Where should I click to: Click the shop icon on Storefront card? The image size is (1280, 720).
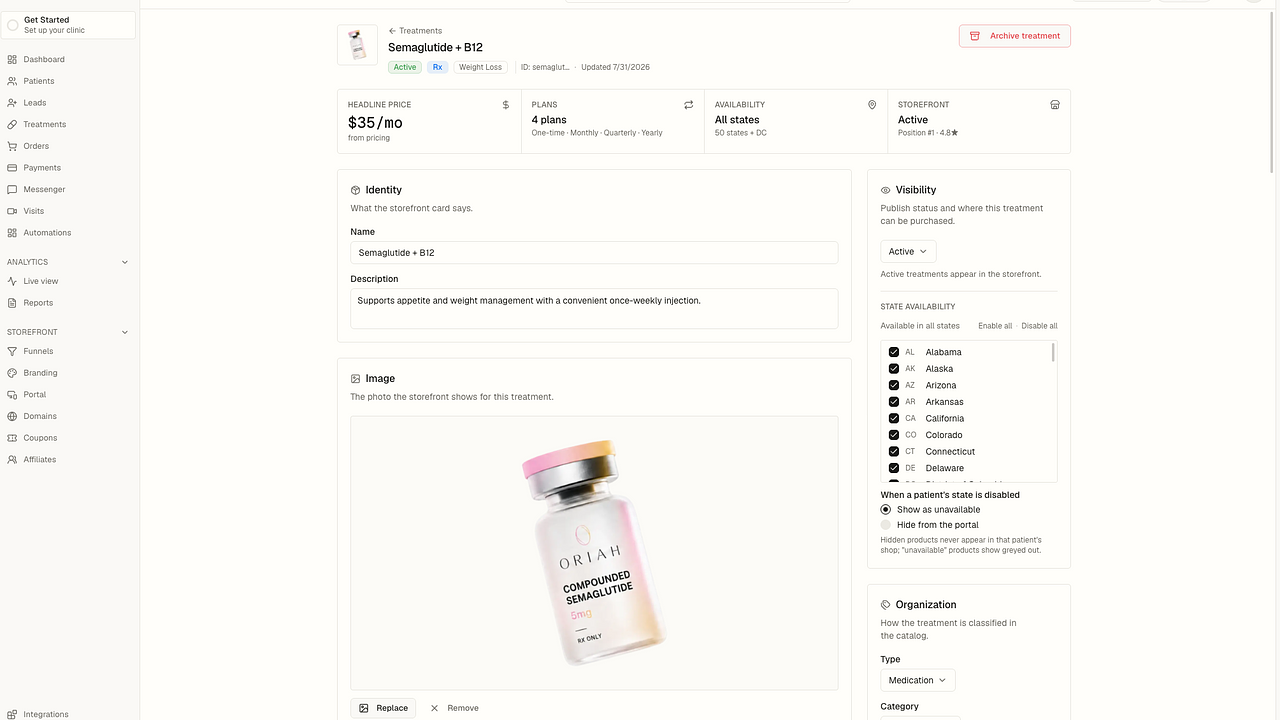pos(1055,104)
